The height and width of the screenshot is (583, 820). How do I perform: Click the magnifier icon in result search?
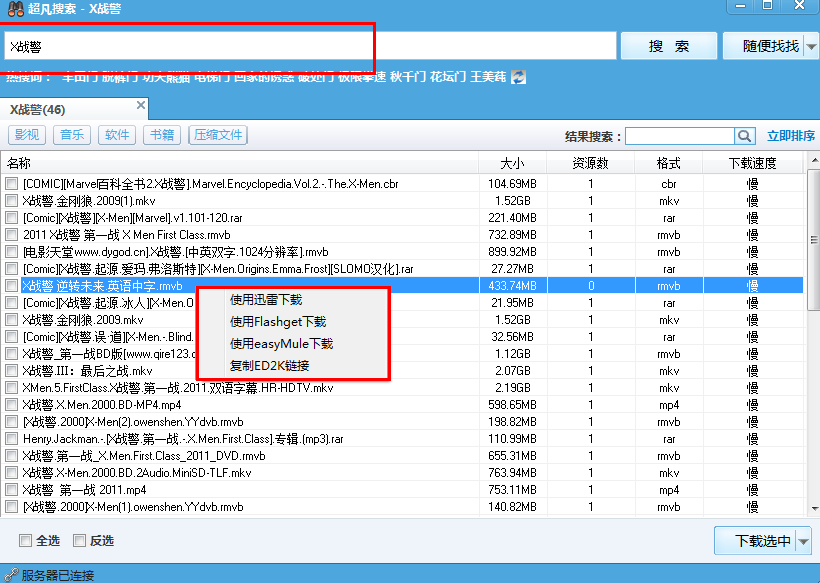(745, 136)
